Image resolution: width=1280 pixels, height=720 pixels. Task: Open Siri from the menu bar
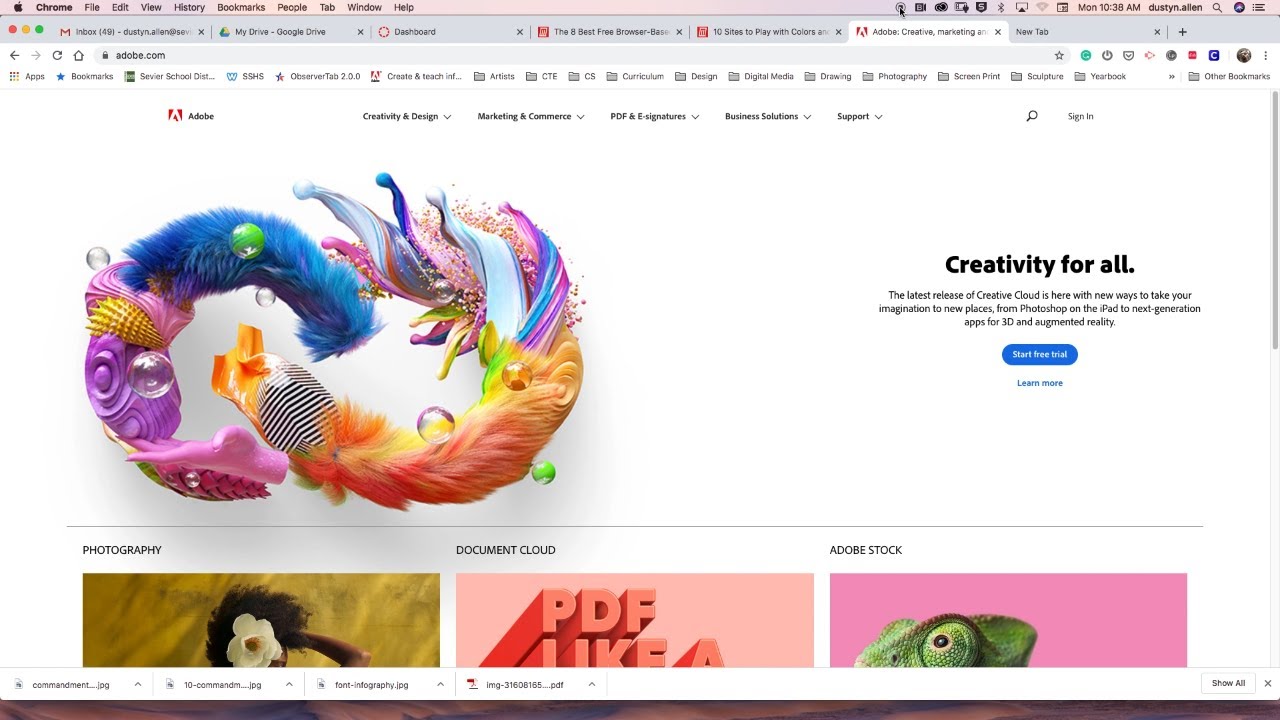click(x=1240, y=7)
